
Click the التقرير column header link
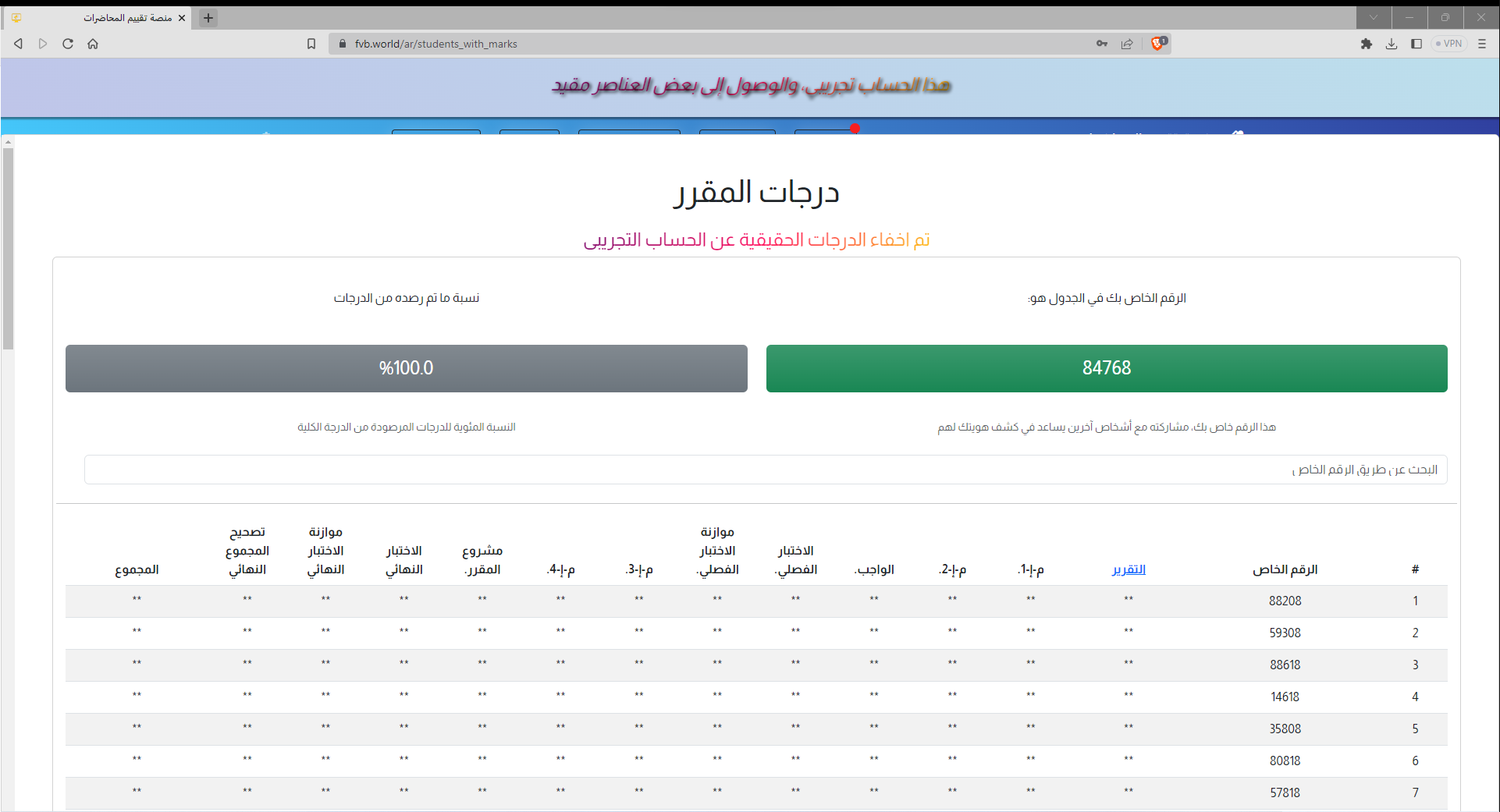tap(1129, 569)
